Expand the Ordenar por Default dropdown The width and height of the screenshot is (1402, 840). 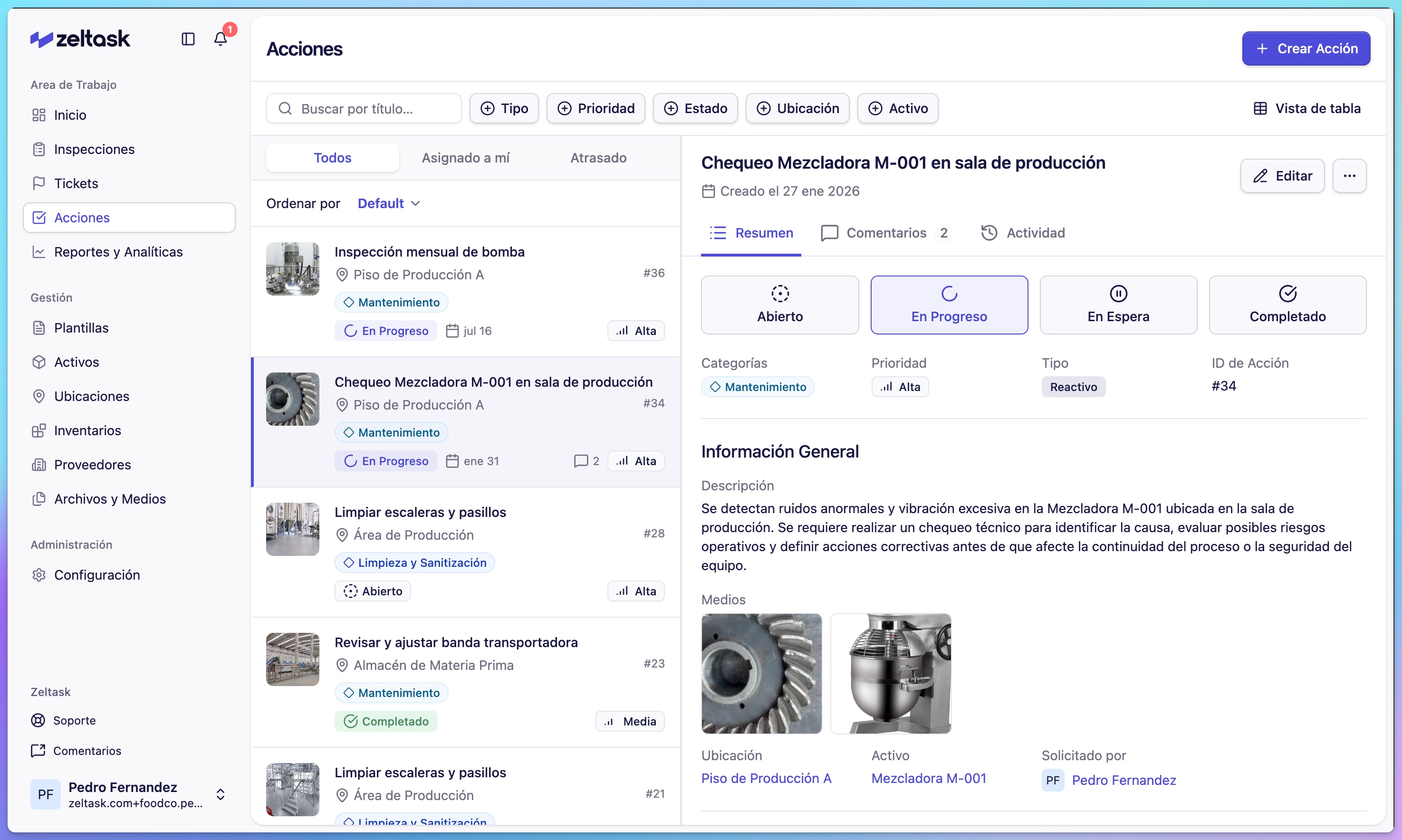coord(389,203)
